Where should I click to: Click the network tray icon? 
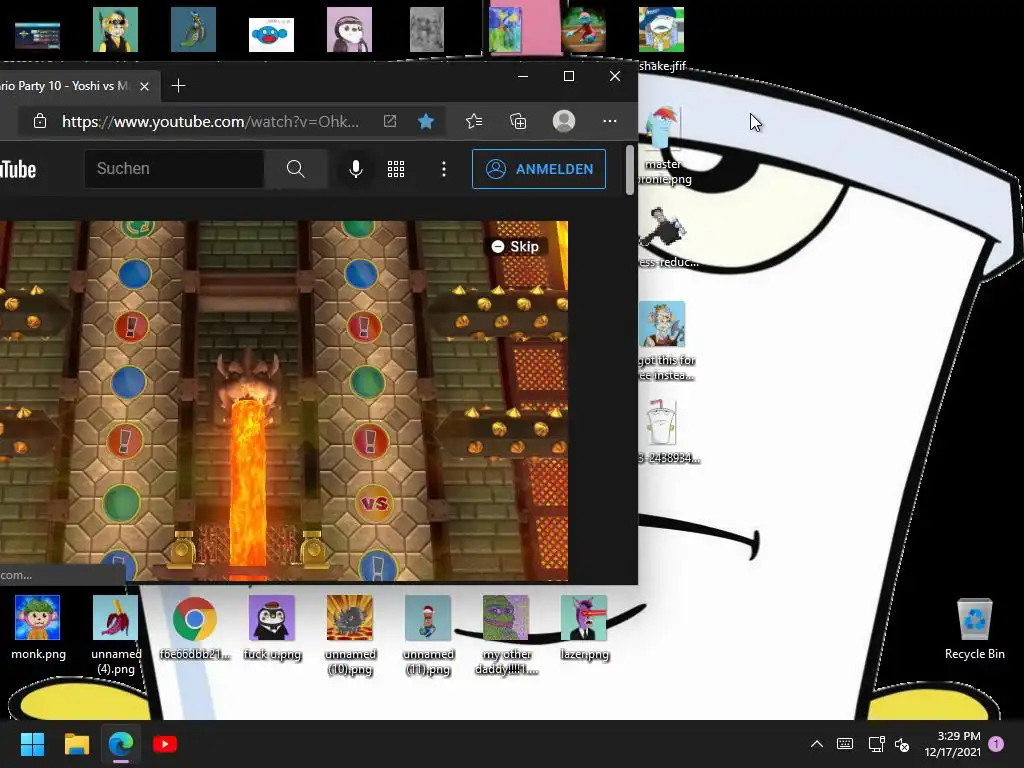[876, 744]
